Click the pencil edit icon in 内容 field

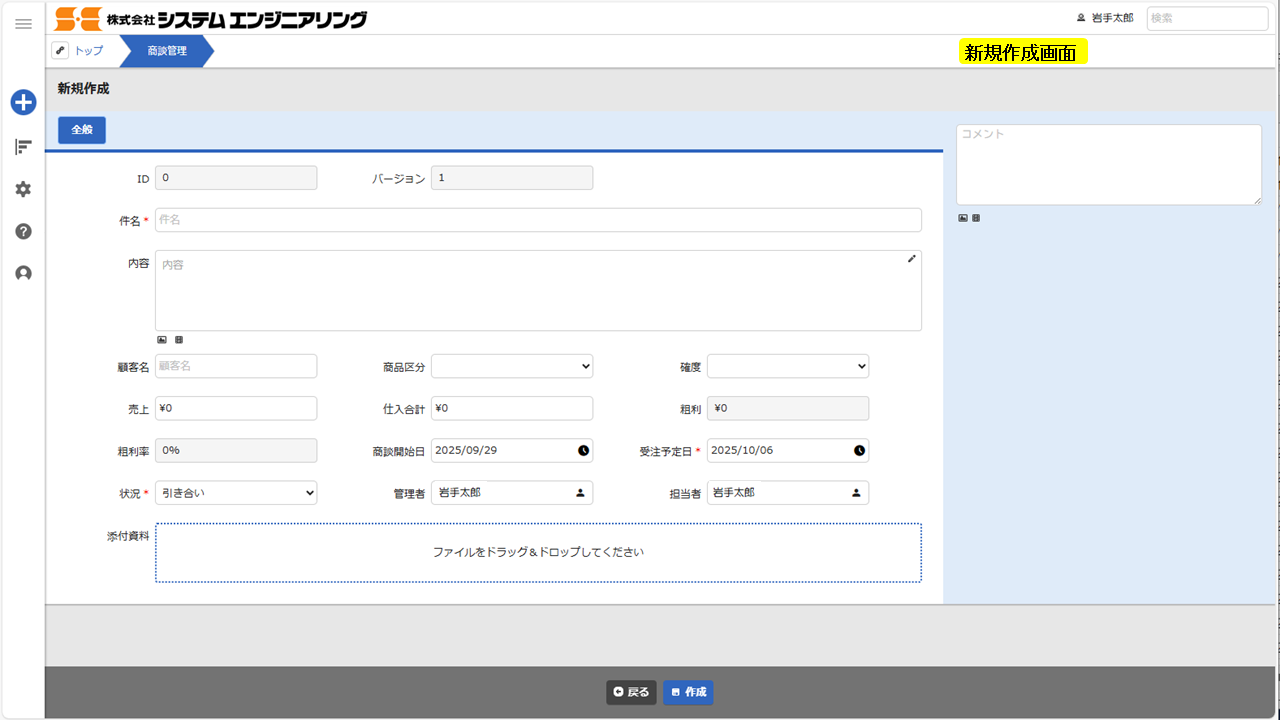[x=911, y=259]
